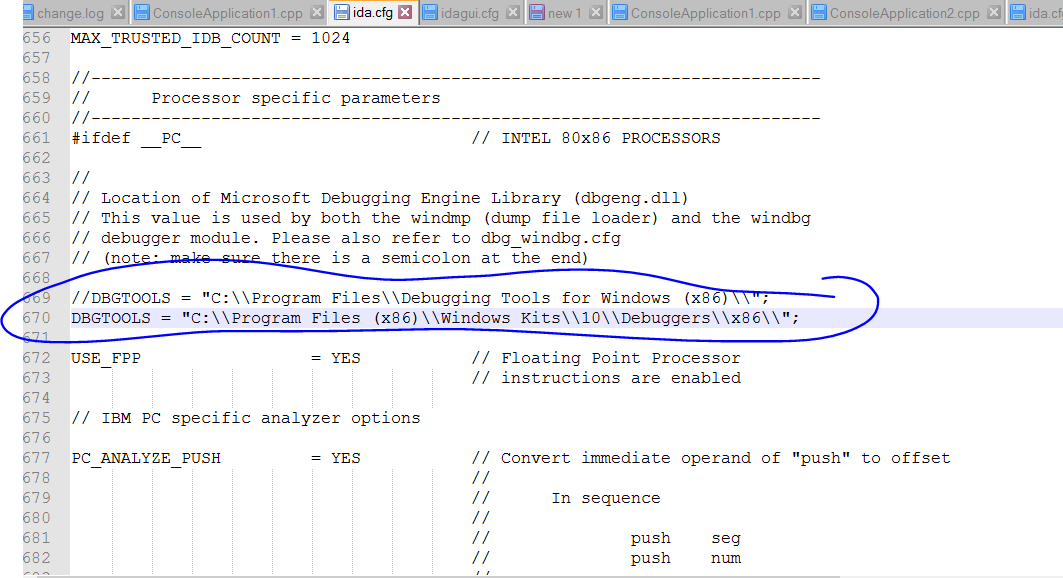Click the blue disk icon on the ida.cfg tab
This screenshot has height=578, width=1063.
pyautogui.click(x=341, y=13)
